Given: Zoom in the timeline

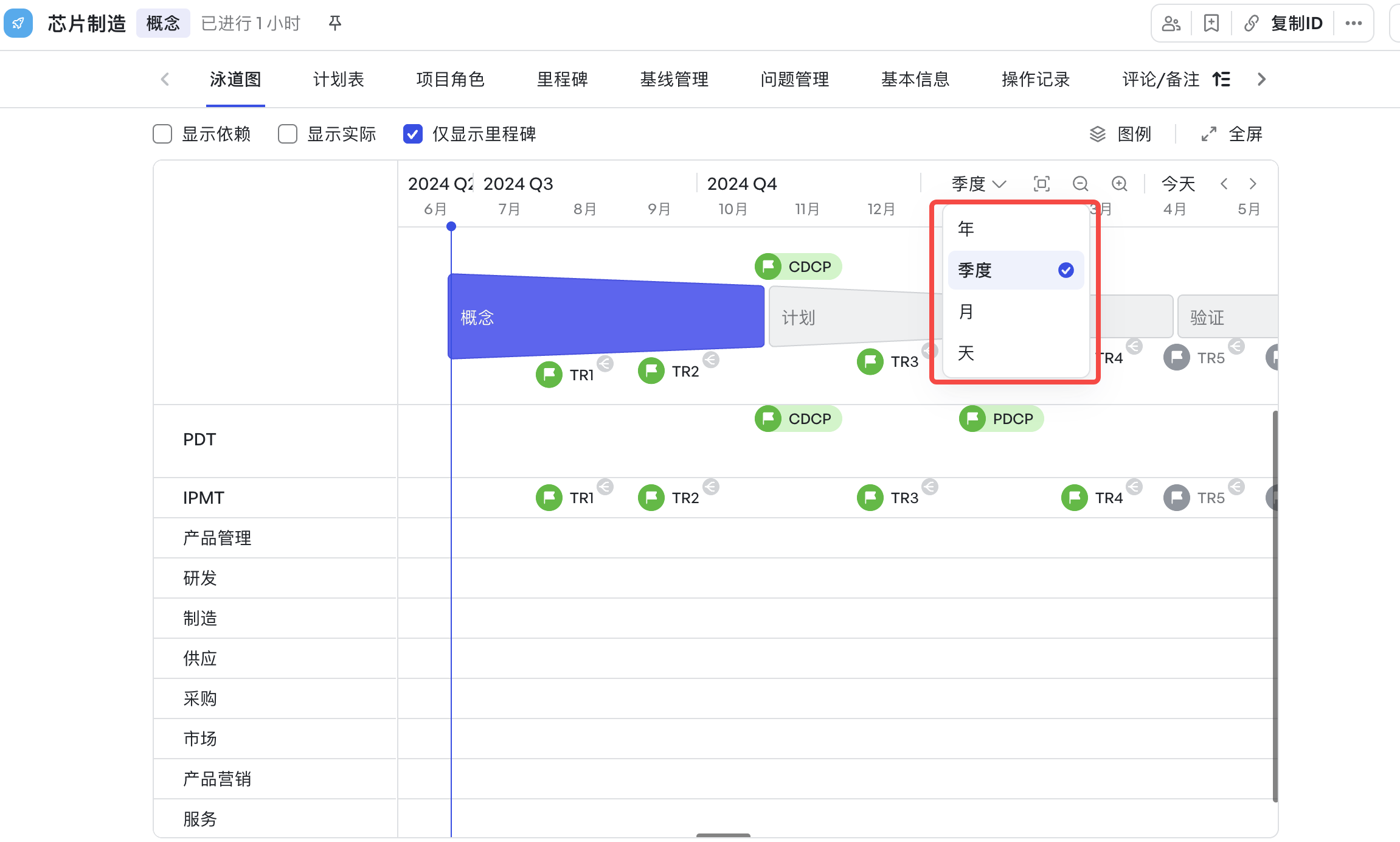Looking at the screenshot, I should click(1120, 184).
